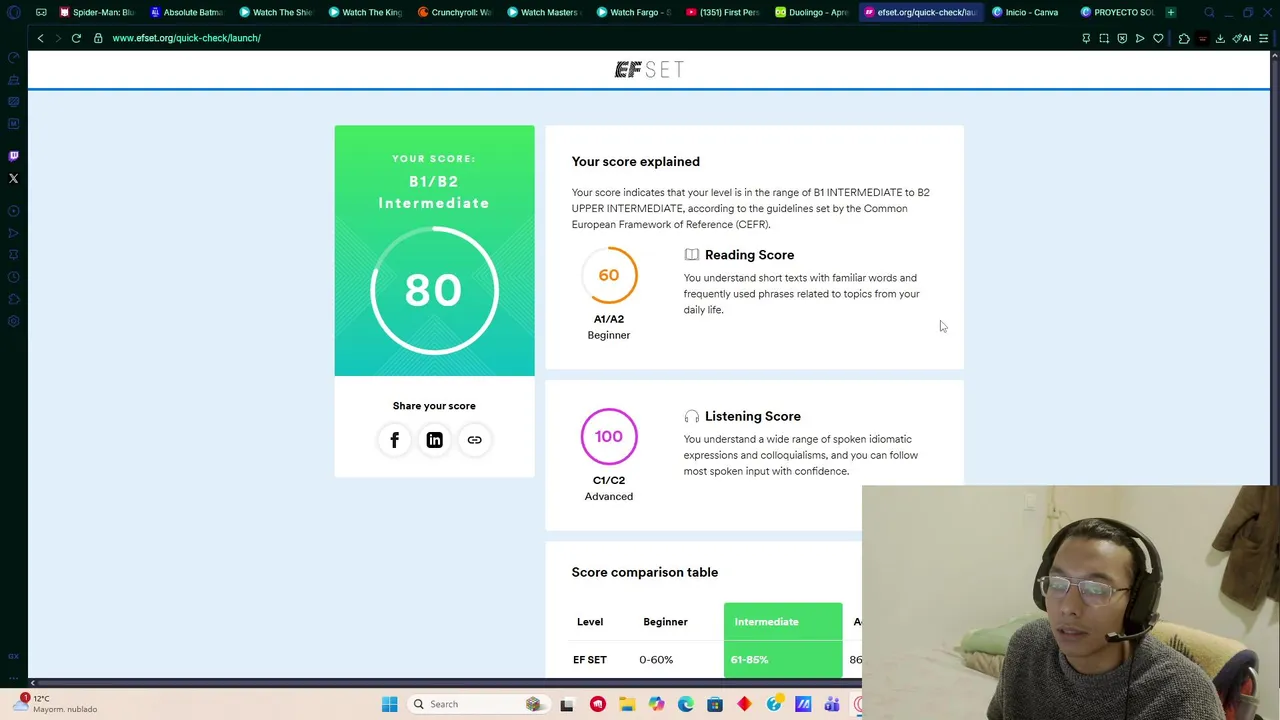
Task: Switch to the Absolute Batman tab
Action: (x=187, y=12)
